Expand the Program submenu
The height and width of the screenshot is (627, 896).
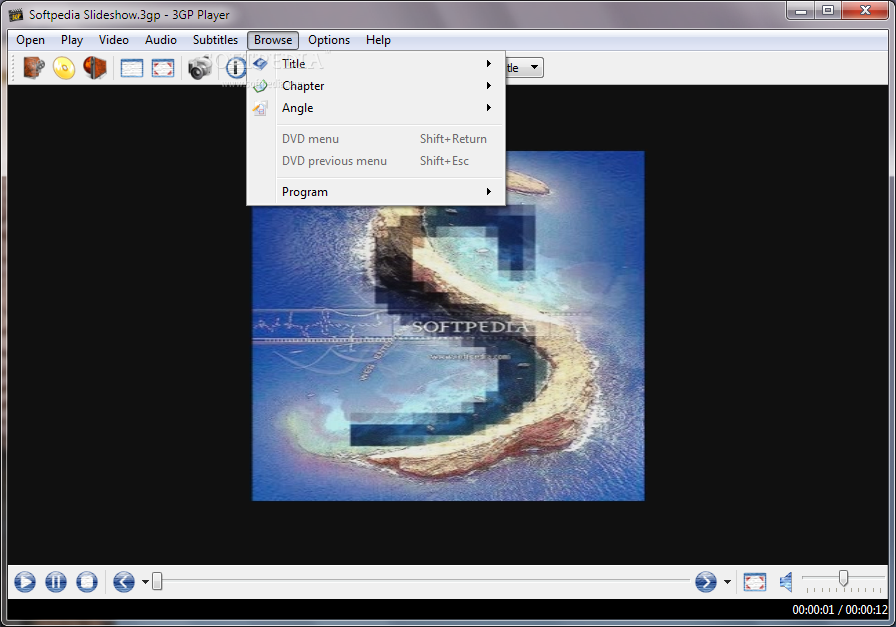[377, 191]
